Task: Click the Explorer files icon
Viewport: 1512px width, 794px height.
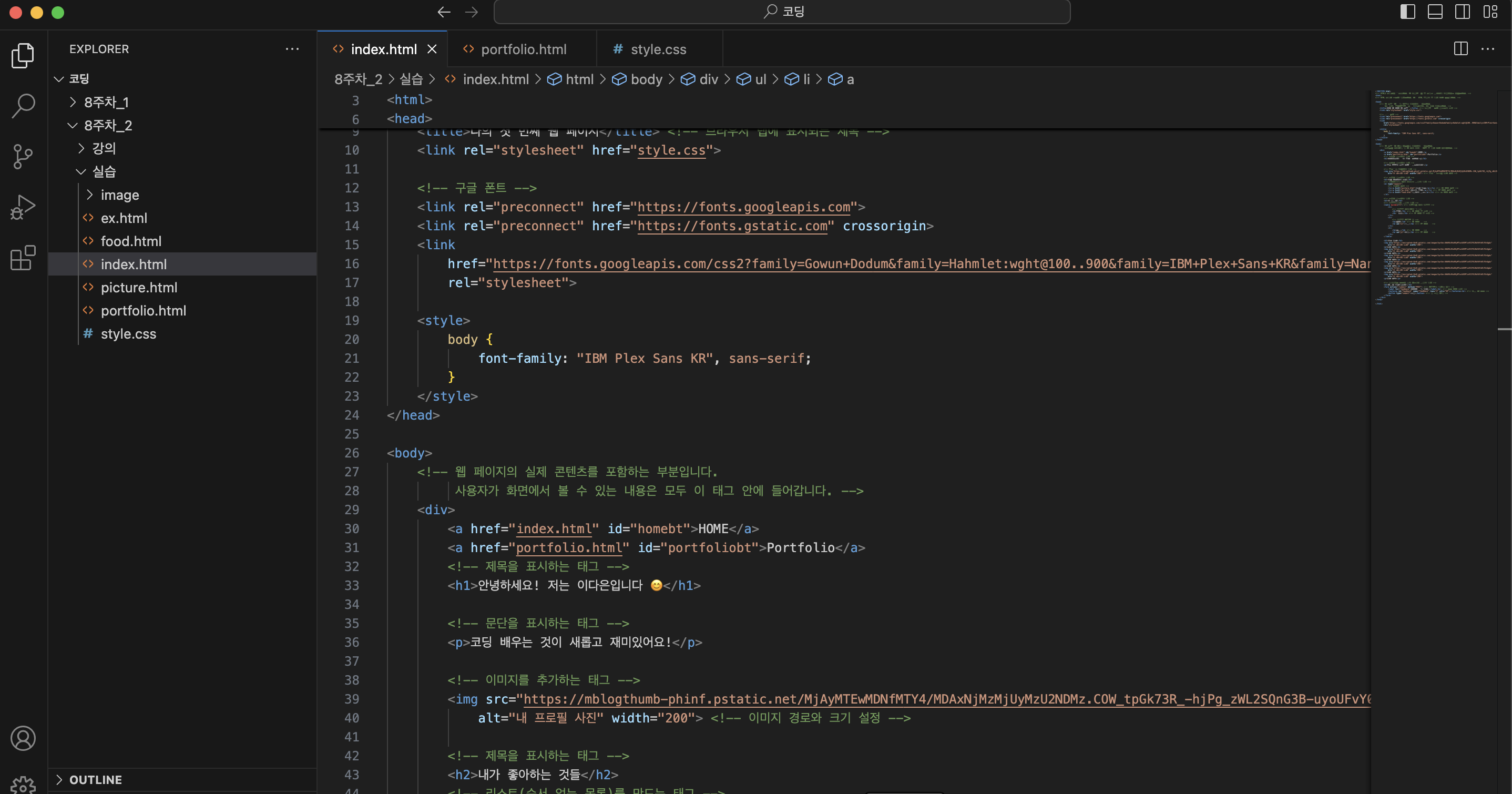Action: click(23, 55)
